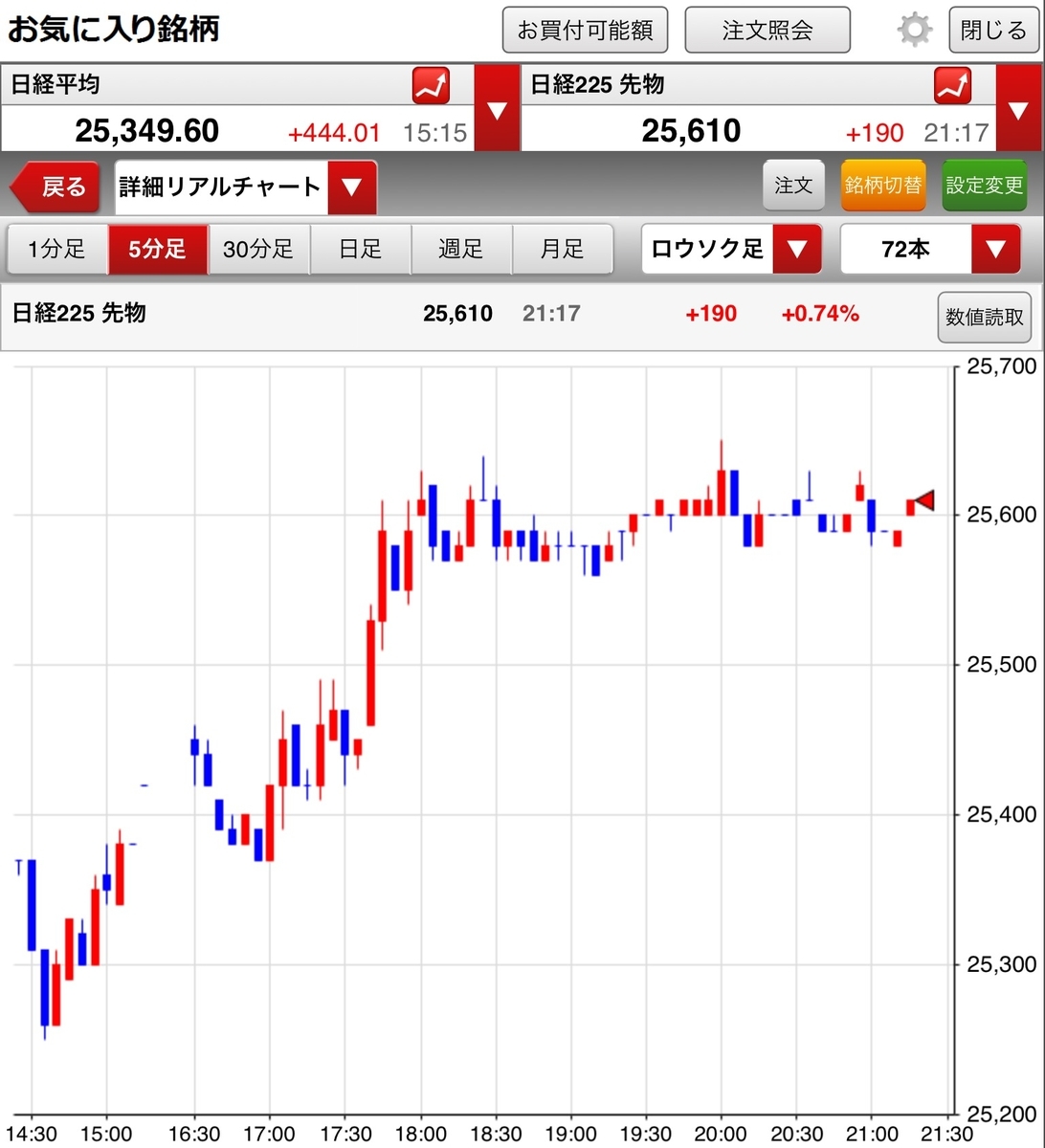This screenshot has width=1045, height=1148.
Task: Tap the 数値読取 value read button
Action: tap(985, 318)
